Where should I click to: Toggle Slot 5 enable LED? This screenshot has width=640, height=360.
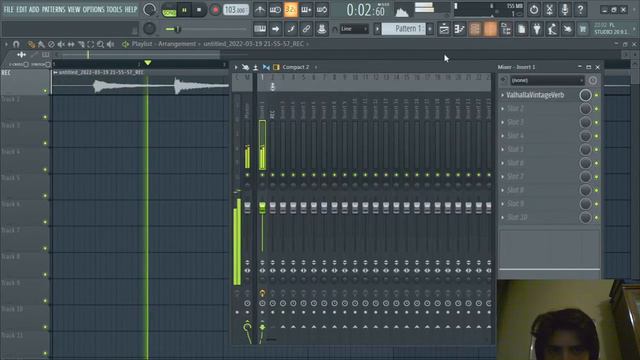(596, 149)
